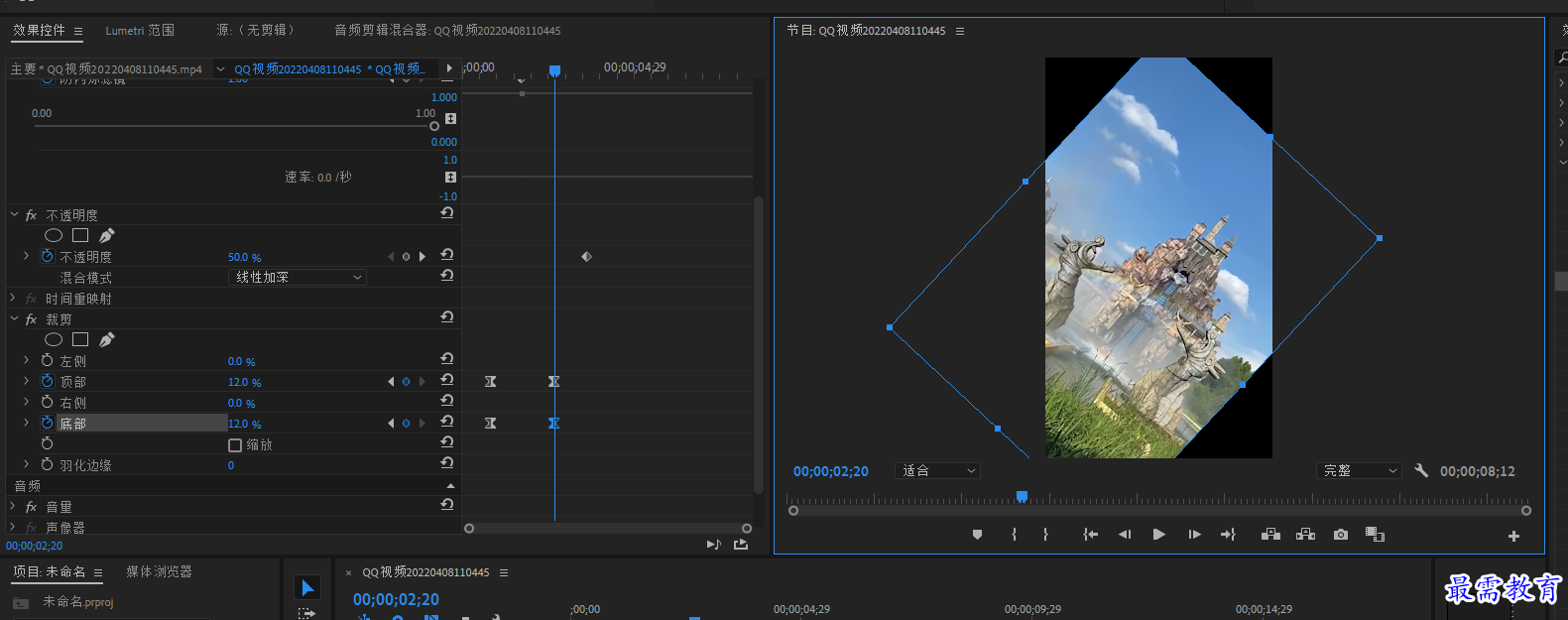The width and height of the screenshot is (1568, 620).
Task: Collapse the 不透明度 effect group
Action: (13, 214)
